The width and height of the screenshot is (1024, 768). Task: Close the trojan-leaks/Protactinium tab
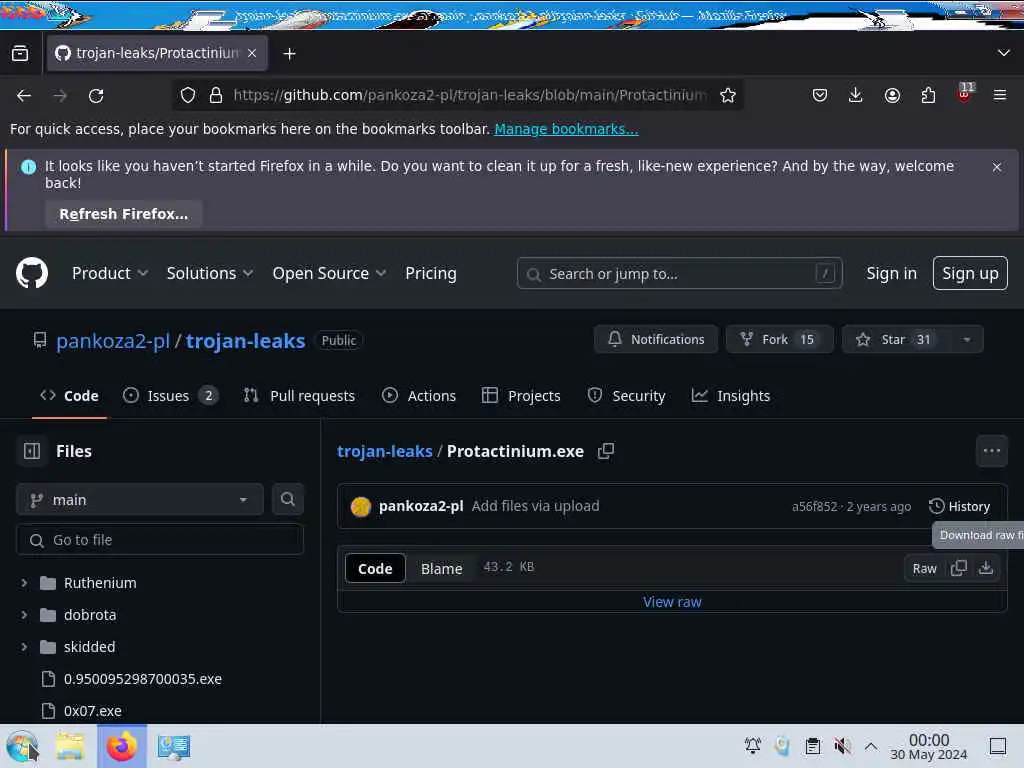pos(252,53)
